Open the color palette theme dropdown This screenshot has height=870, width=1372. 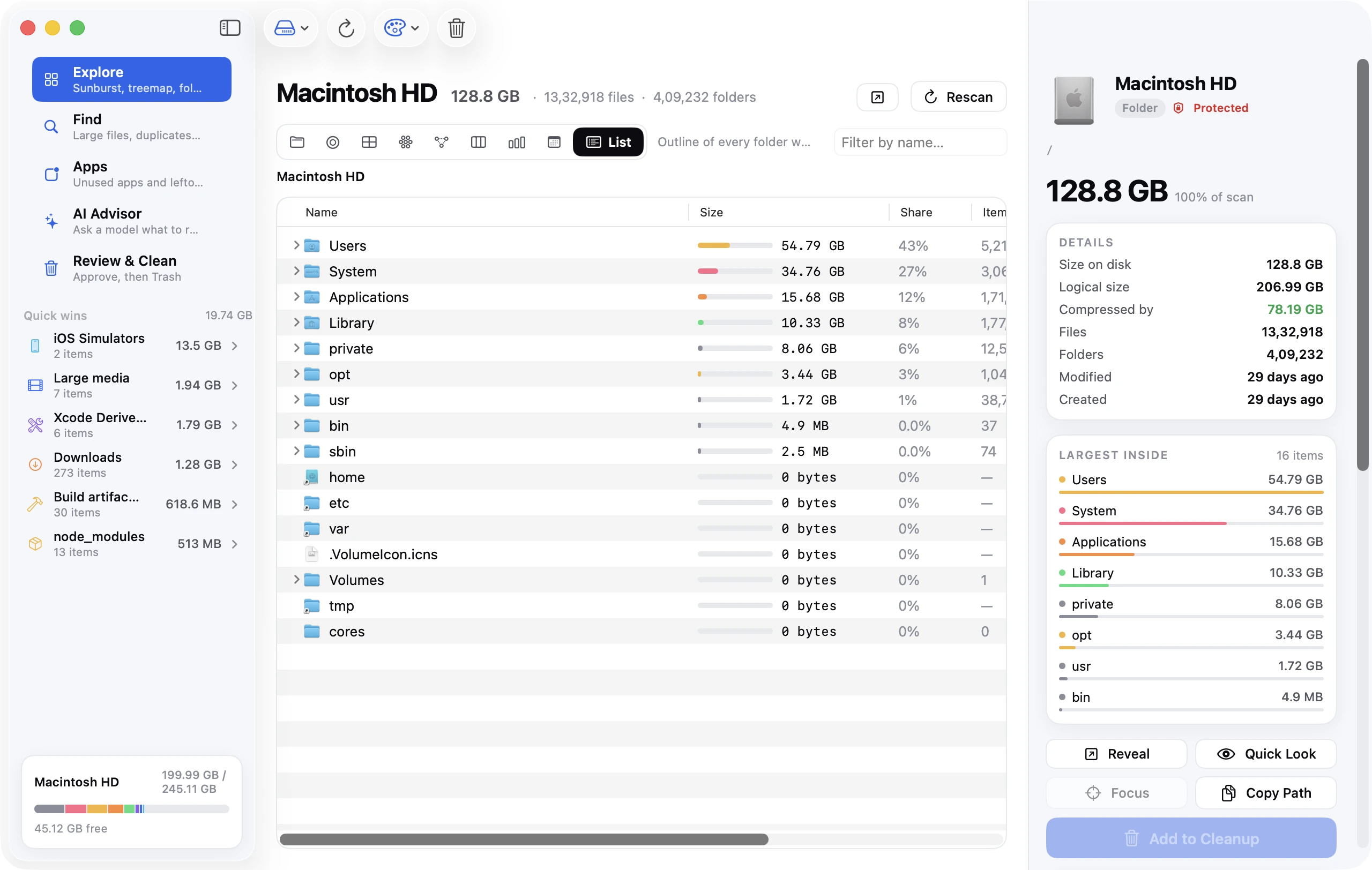click(x=401, y=27)
